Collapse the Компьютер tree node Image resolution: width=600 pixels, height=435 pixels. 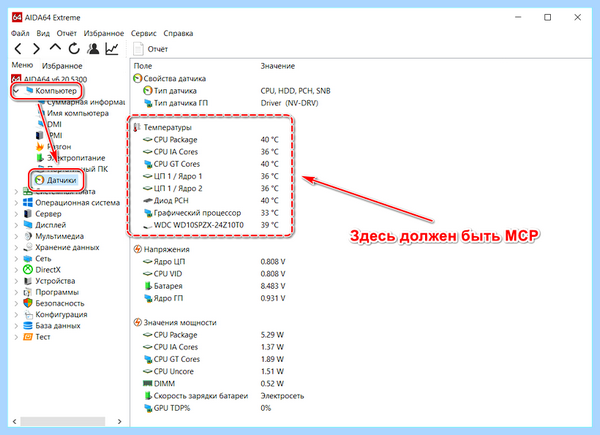(x=16, y=91)
